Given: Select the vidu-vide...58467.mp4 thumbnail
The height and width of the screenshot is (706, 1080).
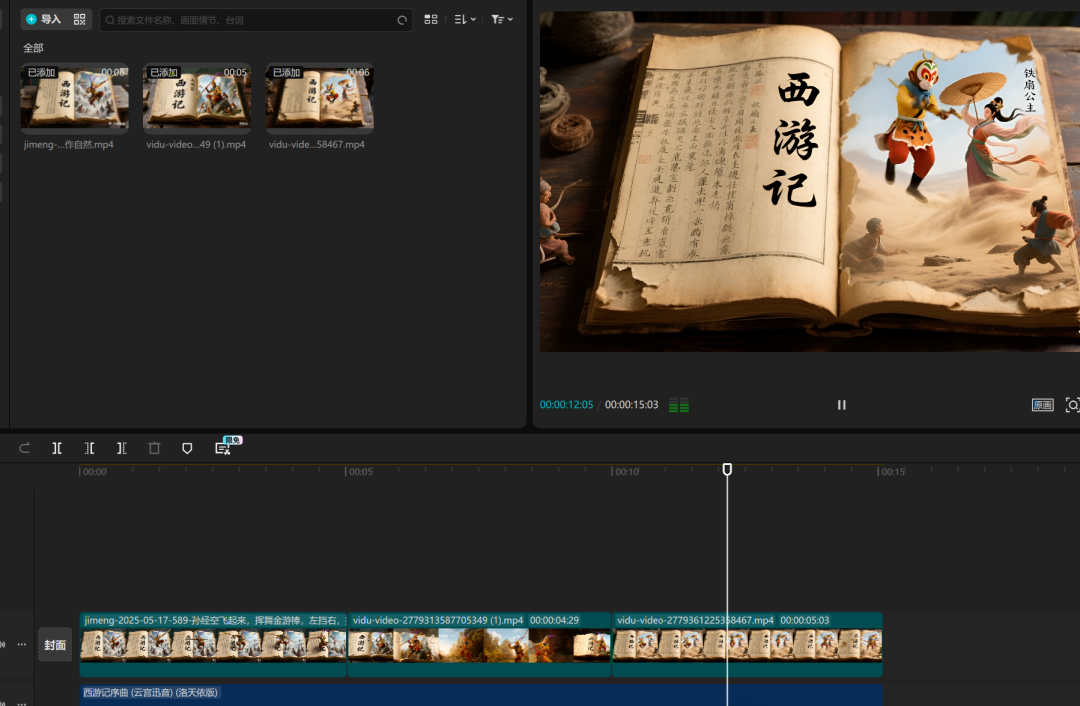Looking at the screenshot, I should click(320, 97).
